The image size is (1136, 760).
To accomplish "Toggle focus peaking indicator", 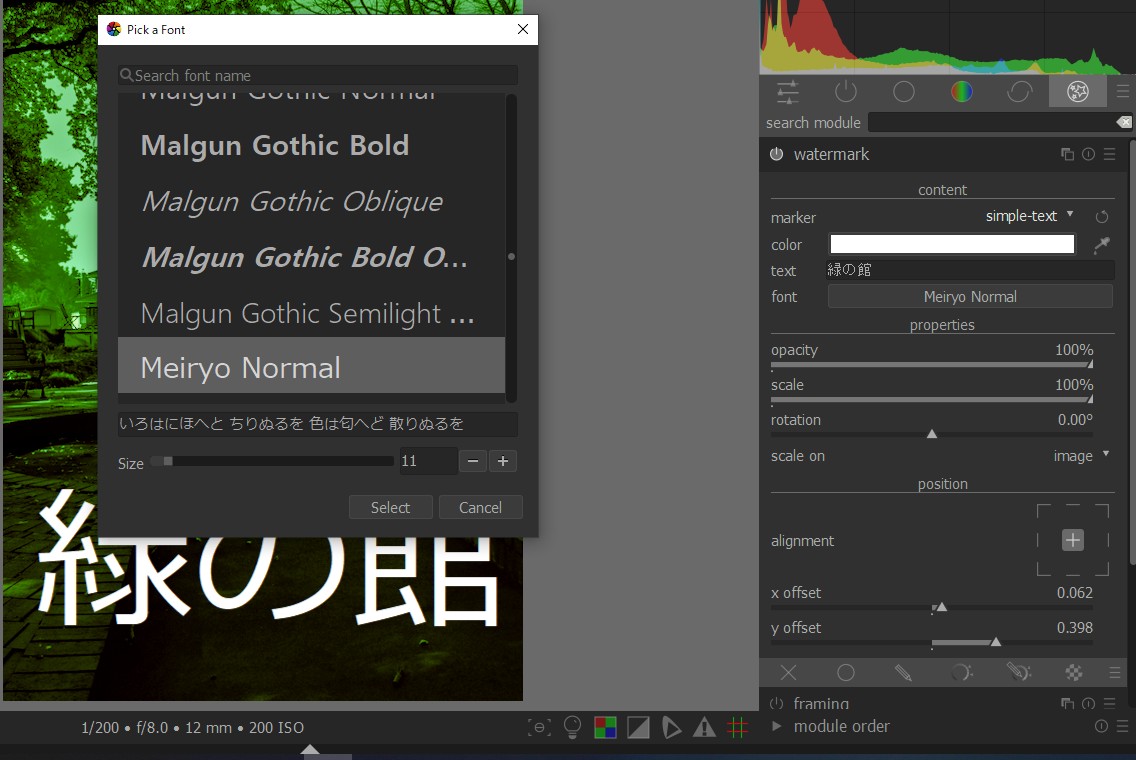I will [x=539, y=727].
